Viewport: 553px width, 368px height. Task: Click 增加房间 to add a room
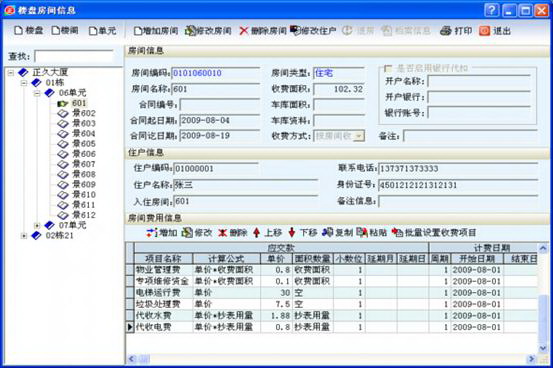click(x=156, y=31)
